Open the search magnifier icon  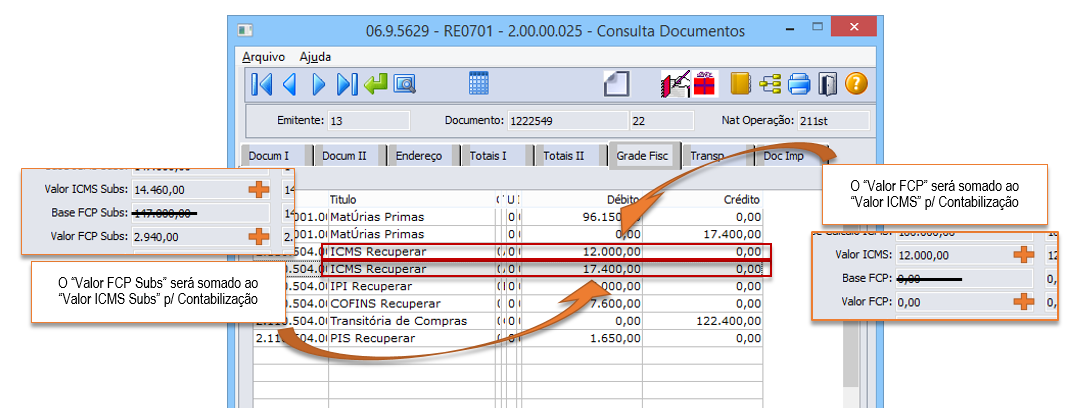tap(405, 84)
